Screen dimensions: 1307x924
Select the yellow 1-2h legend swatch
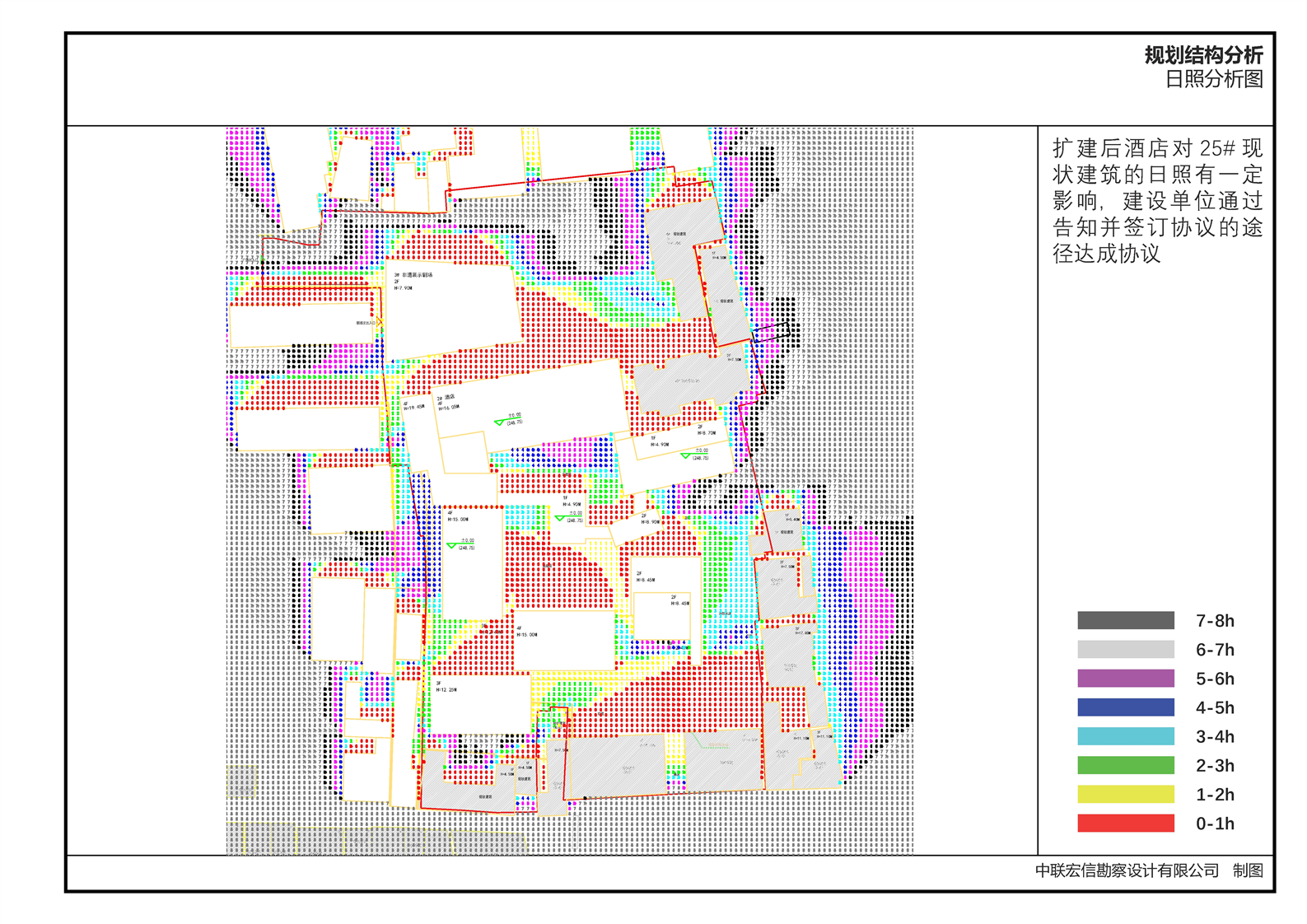coord(1125,794)
